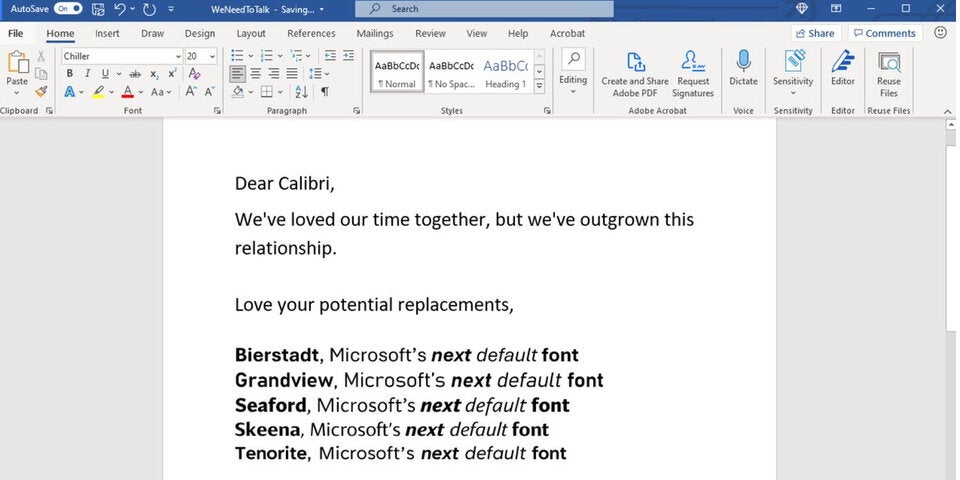Justify the paragraph text
The height and width of the screenshot is (480, 960).
[293, 74]
